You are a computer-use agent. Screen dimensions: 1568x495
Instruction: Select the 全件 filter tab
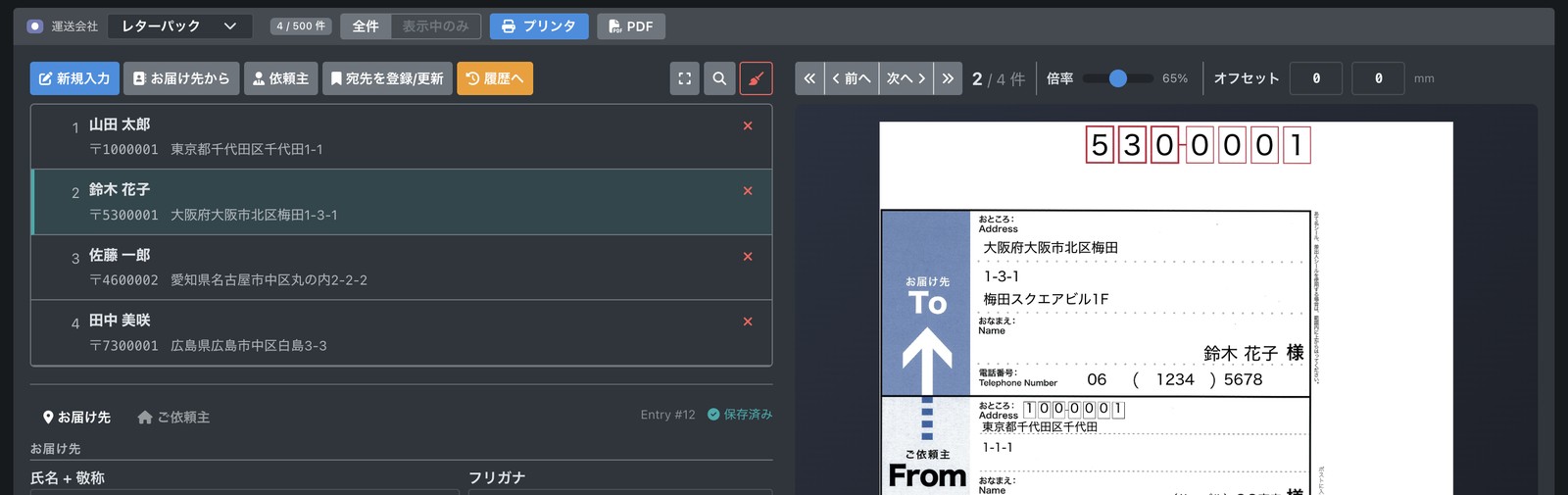pos(366,26)
